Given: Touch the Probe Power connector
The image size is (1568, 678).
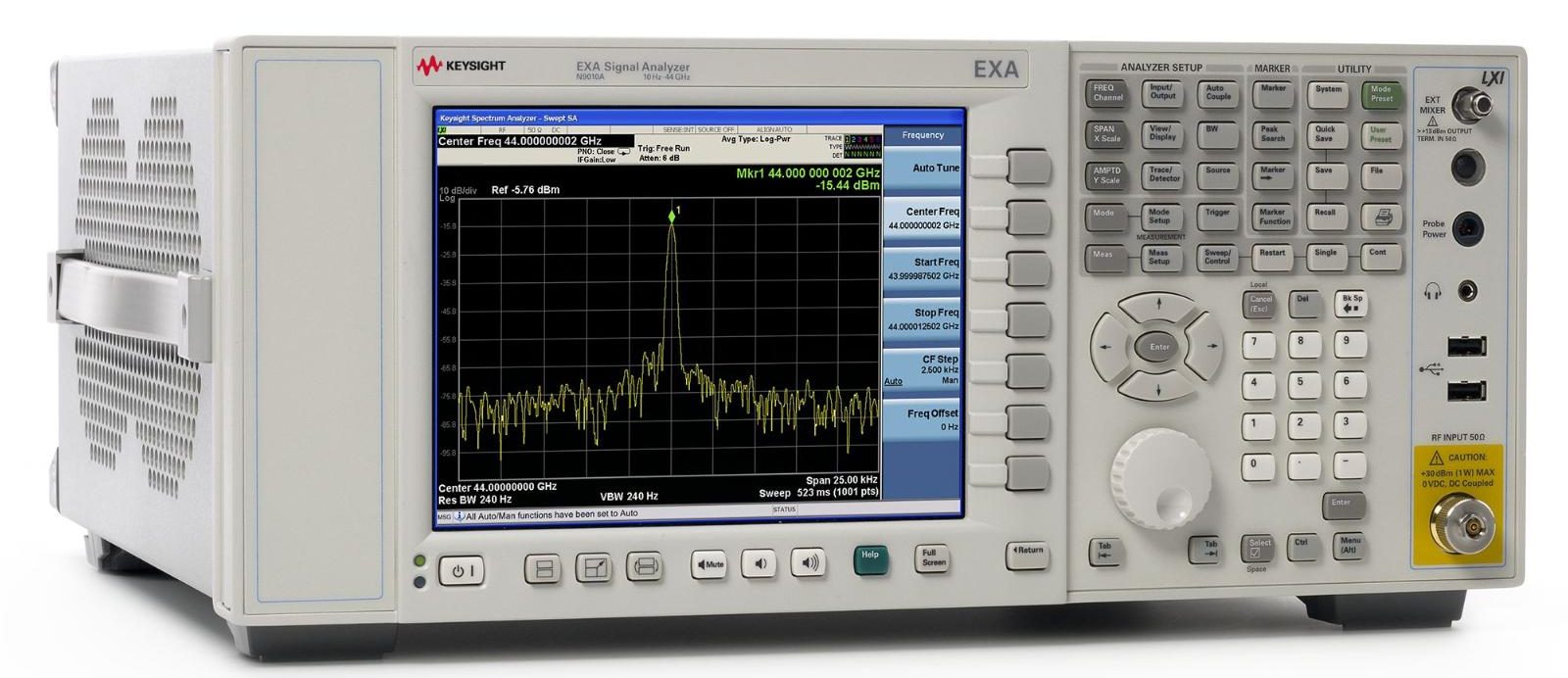Looking at the screenshot, I should [x=1467, y=229].
